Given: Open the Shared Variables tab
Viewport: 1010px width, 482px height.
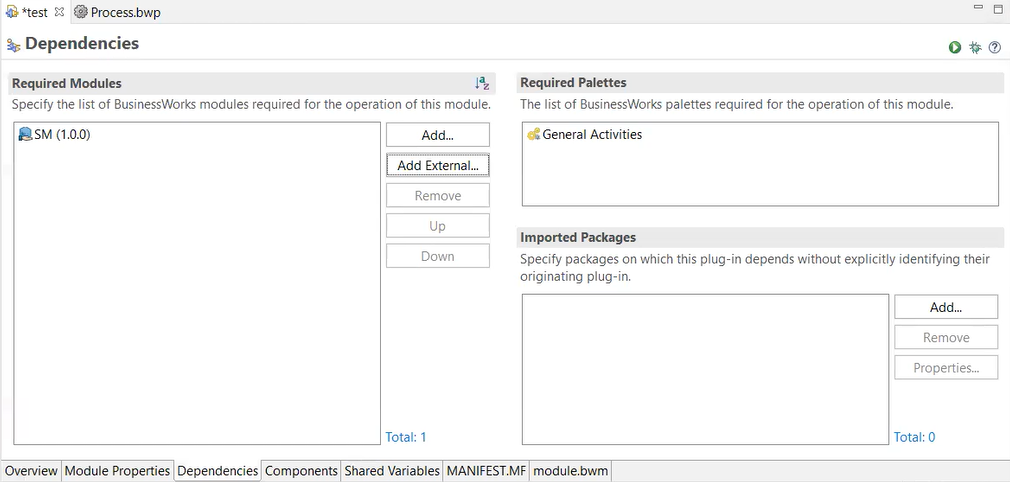Looking at the screenshot, I should [392, 471].
